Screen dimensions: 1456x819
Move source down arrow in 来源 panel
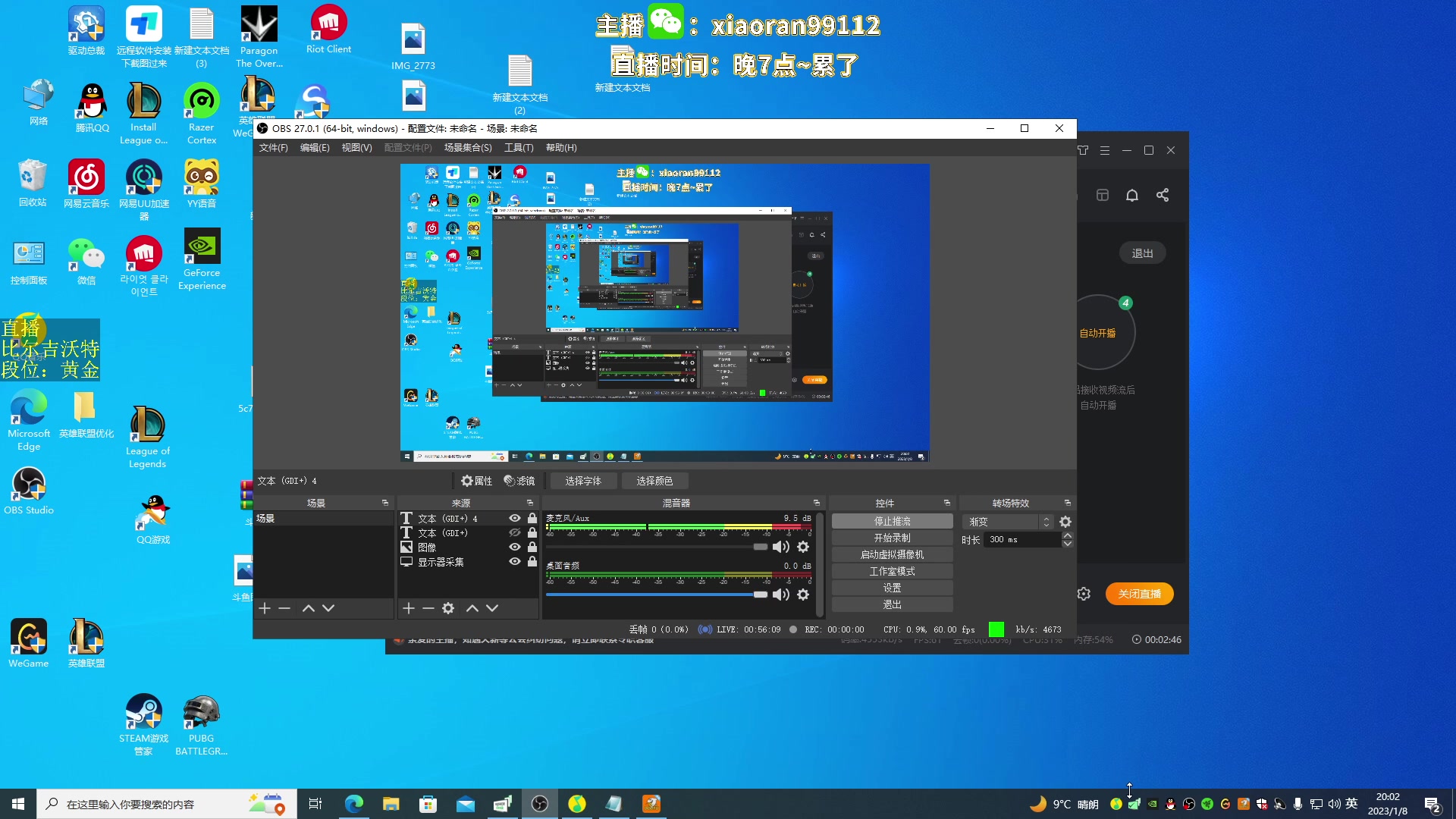coord(492,608)
